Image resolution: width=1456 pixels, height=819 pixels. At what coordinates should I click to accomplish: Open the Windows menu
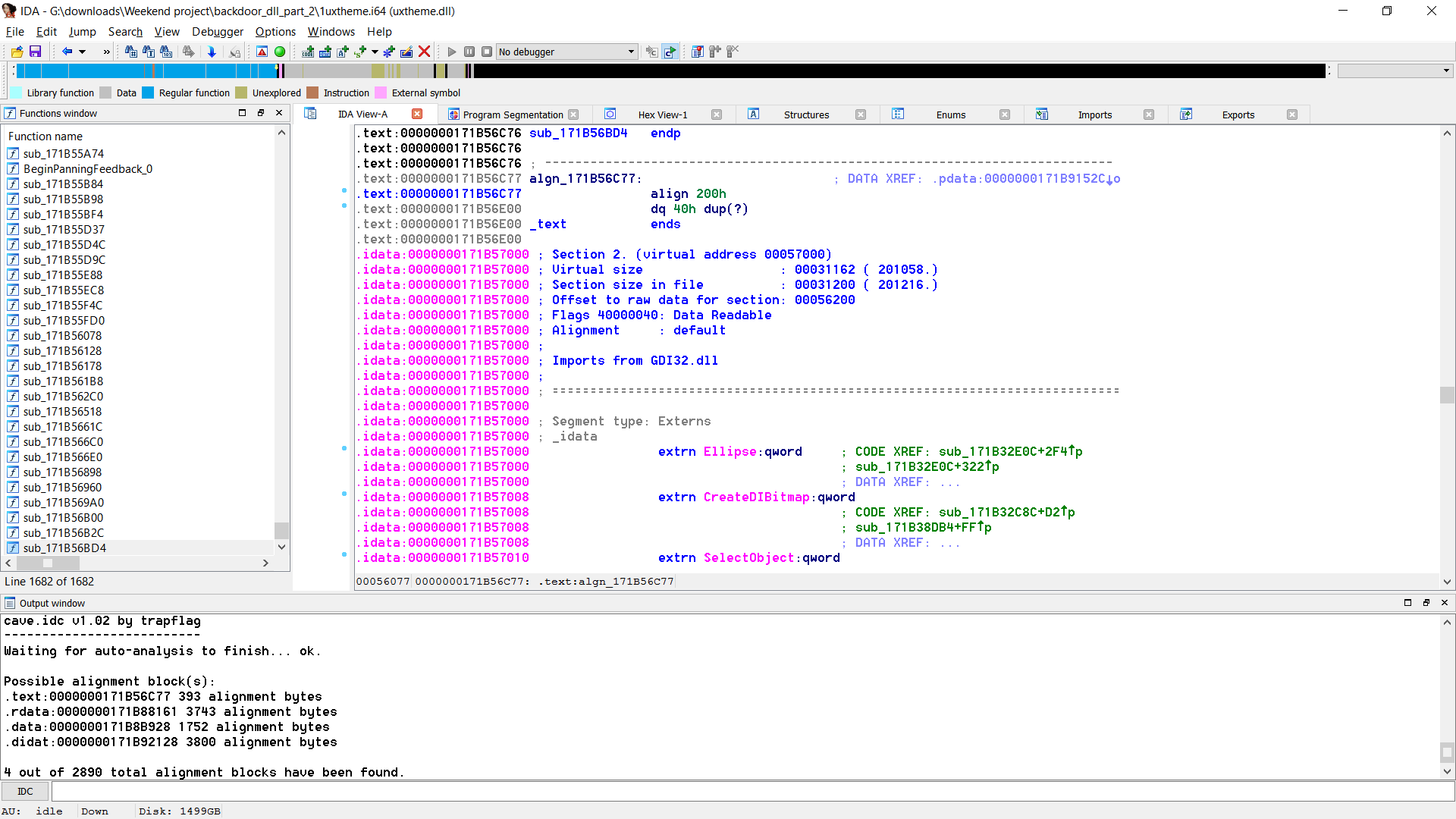tap(331, 32)
